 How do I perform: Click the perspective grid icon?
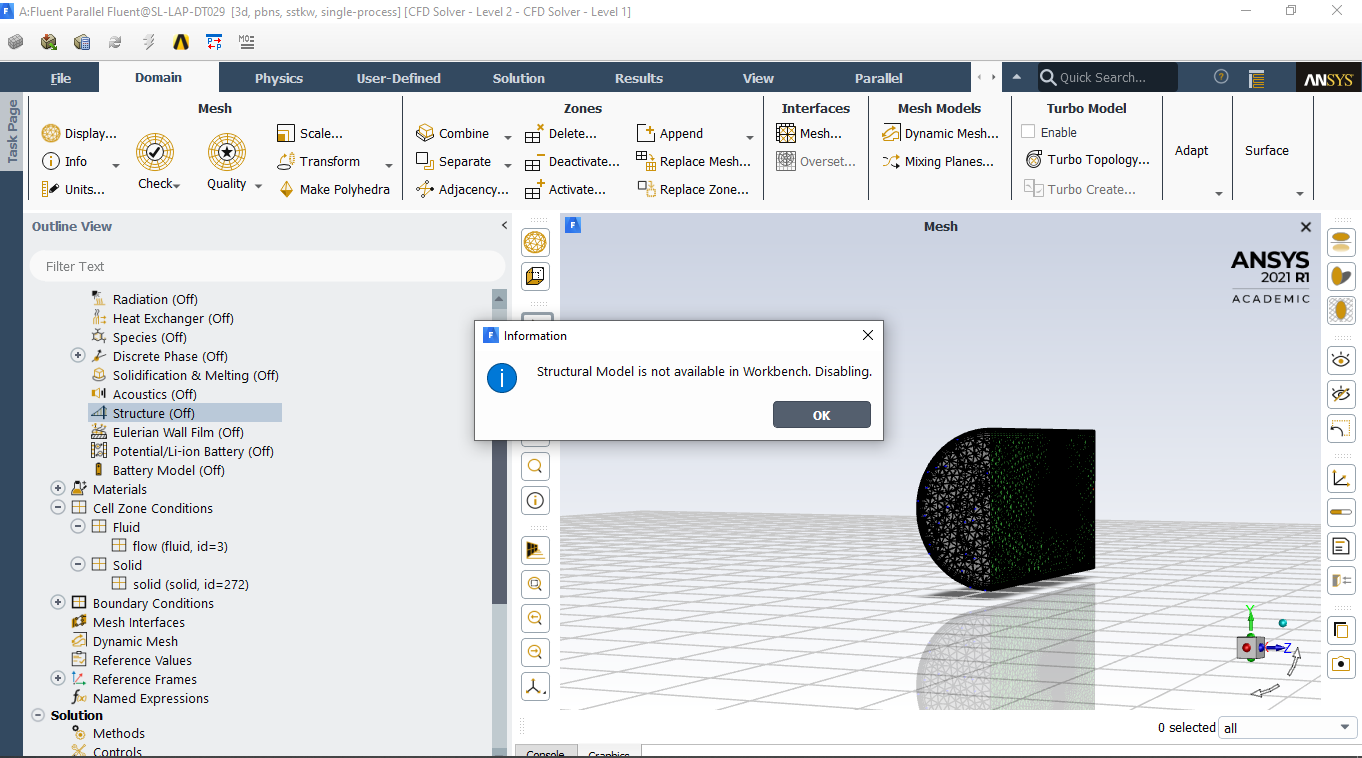pos(536,550)
